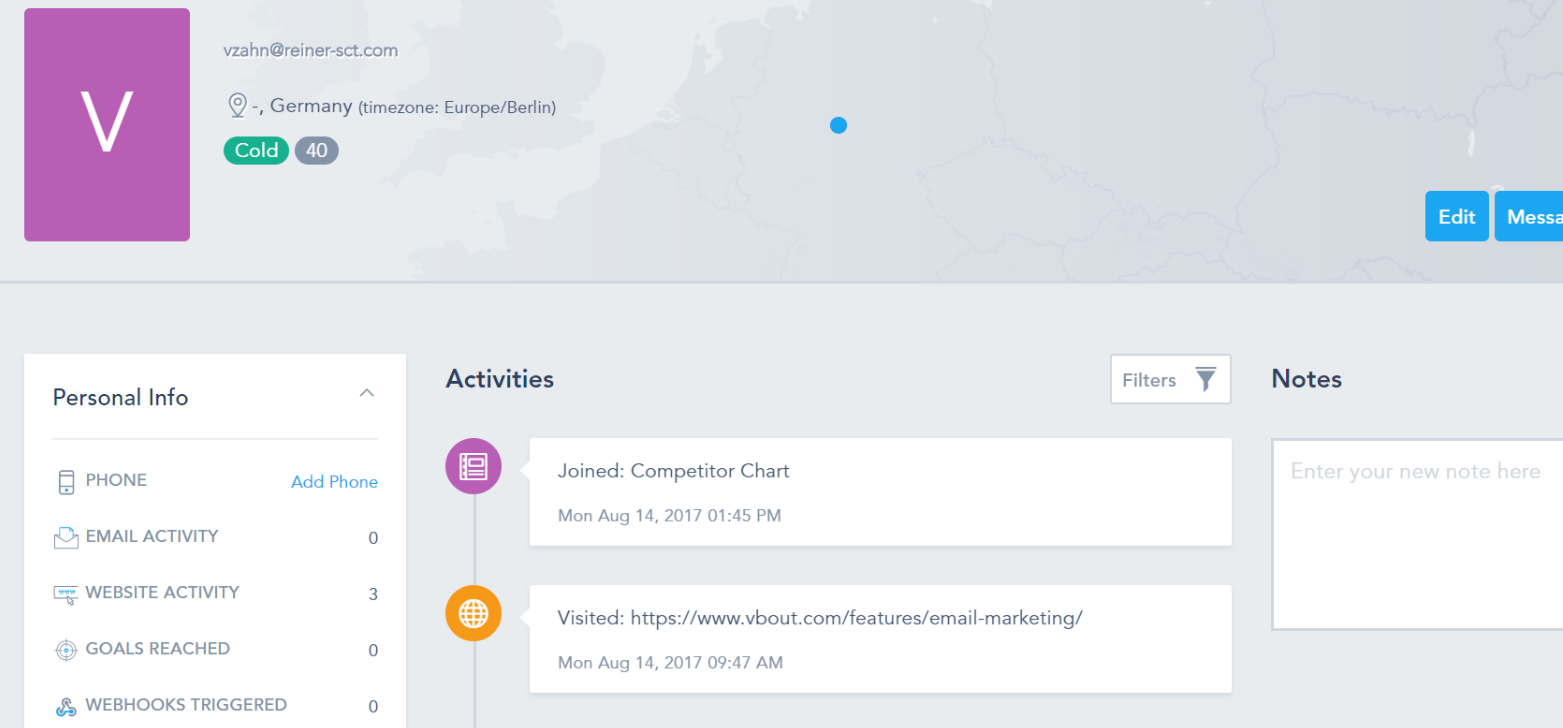Click the Goals Reached target icon

coord(66,650)
